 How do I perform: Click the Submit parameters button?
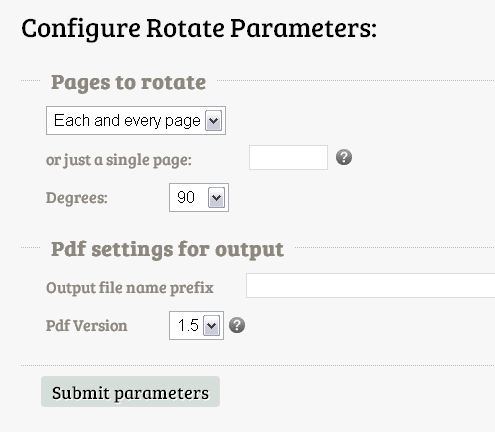(x=130, y=392)
